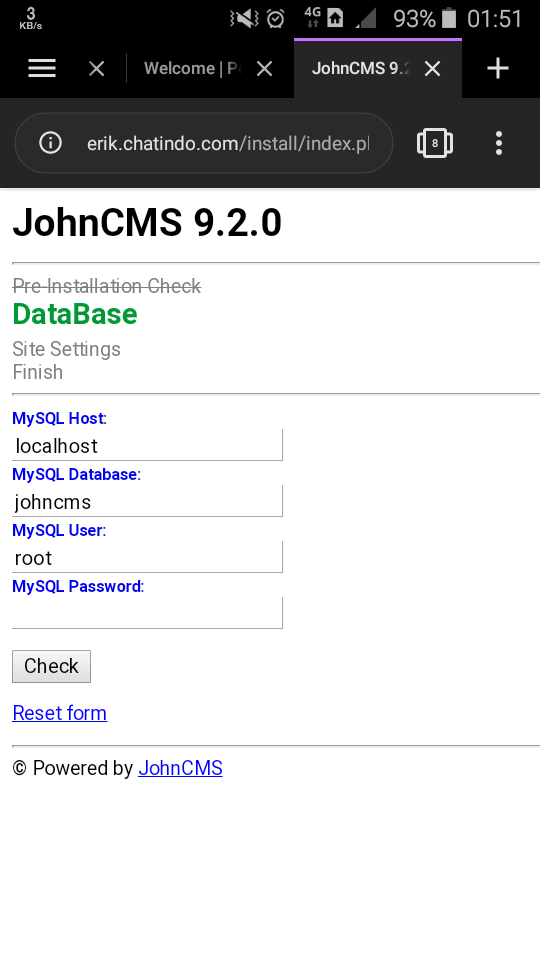Viewport: 540px width, 960px height.
Task: Open a new tab with plus icon
Action: (498, 68)
